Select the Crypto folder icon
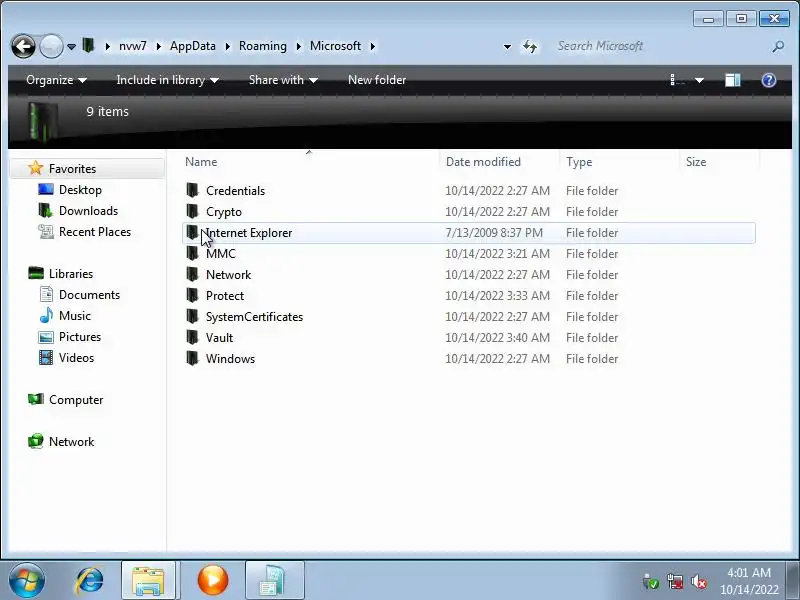Image resolution: width=800 pixels, height=600 pixels. pos(192,211)
